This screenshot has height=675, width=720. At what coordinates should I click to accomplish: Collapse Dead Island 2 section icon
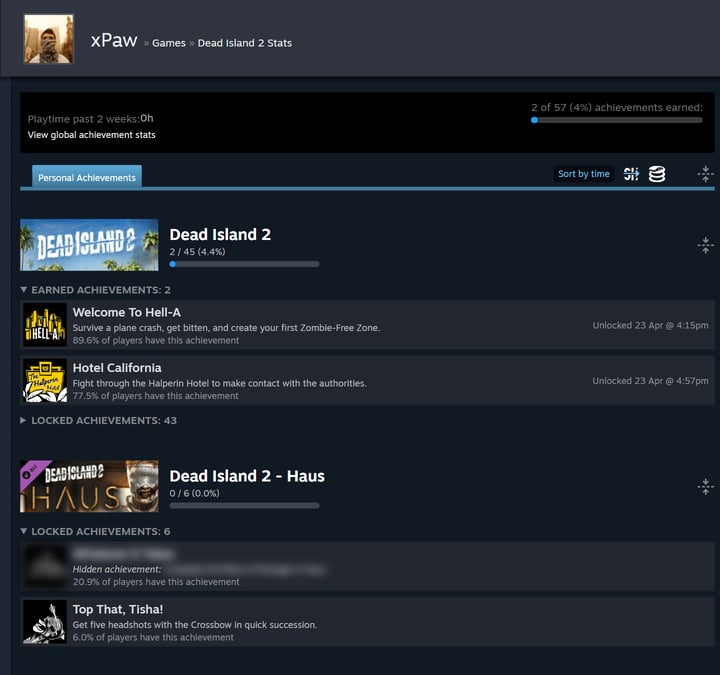pyautogui.click(x=705, y=245)
